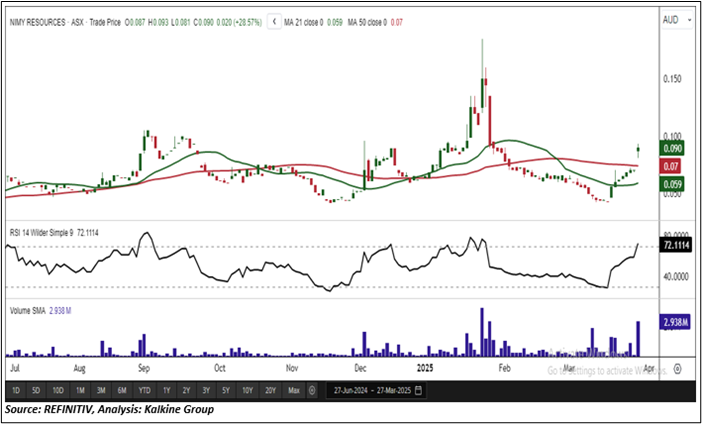Select the 20Y time range button

pyautogui.click(x=270, y=390)
